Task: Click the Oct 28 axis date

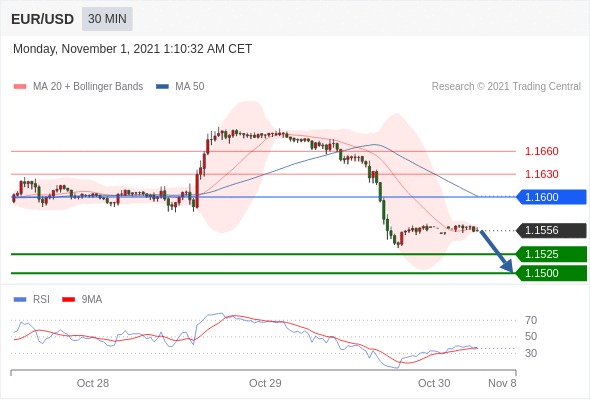Action: tap(93, 383)
